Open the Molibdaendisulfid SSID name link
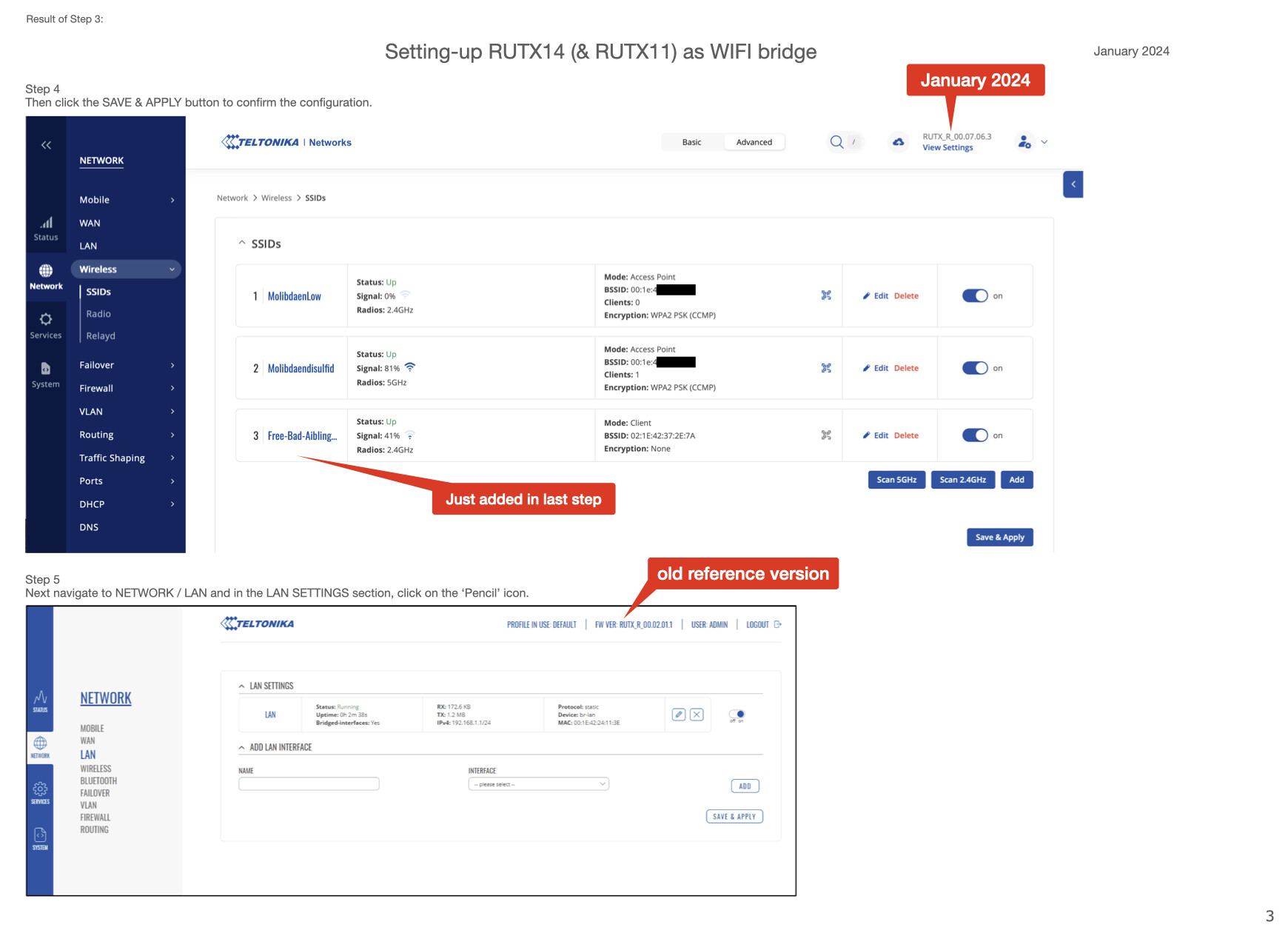Viewport: 1288px width, 933px height. [301, 369]
